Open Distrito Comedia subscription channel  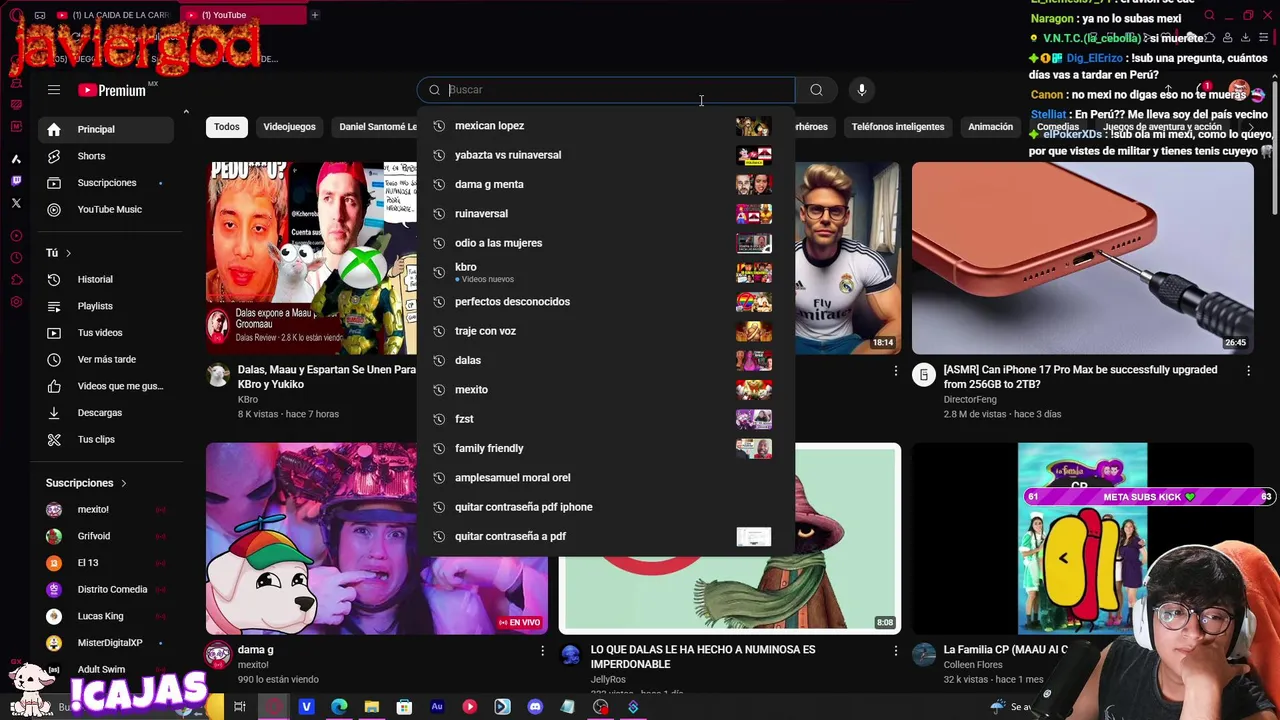coord(108,589)
